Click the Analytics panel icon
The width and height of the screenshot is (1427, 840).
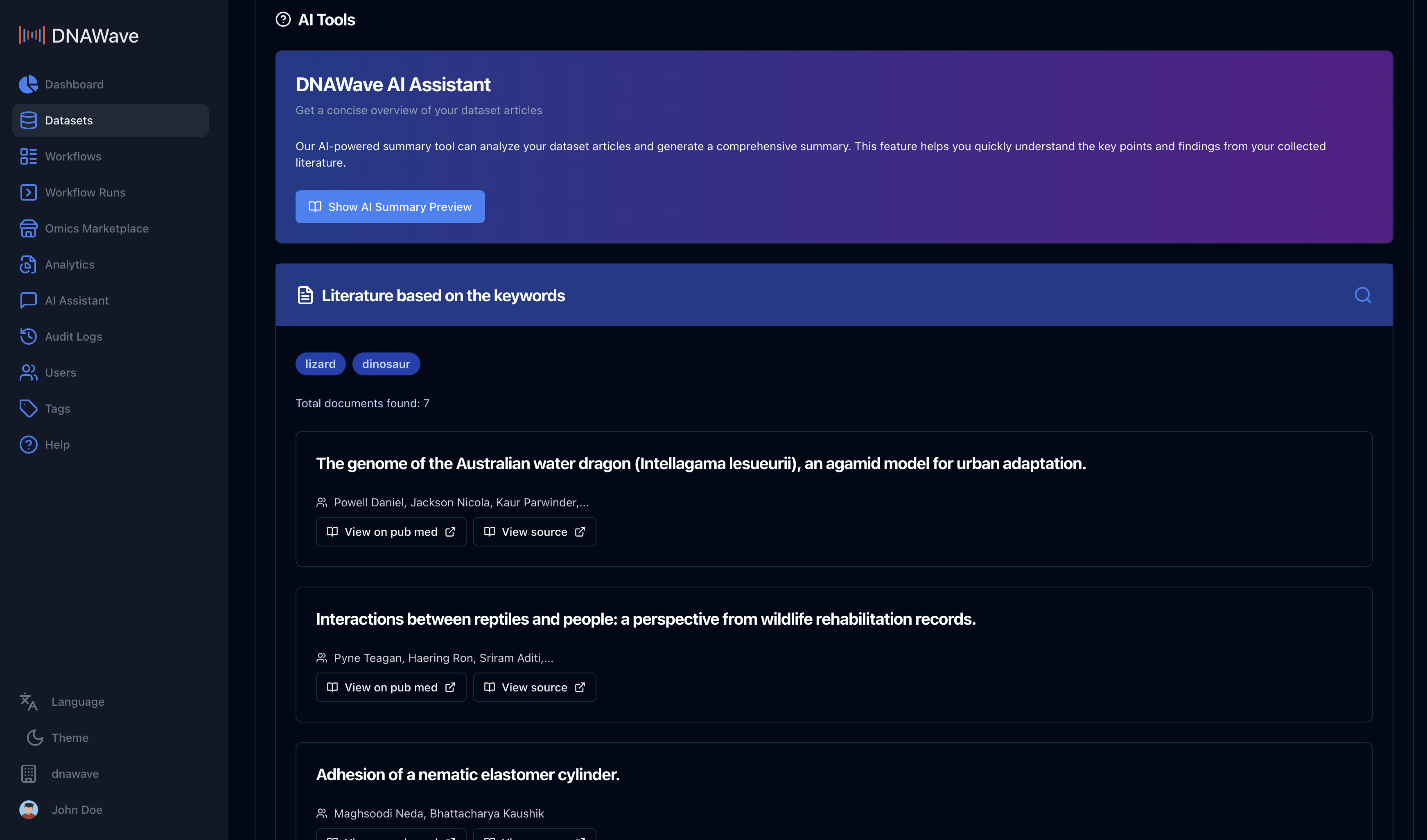[28, 264]
